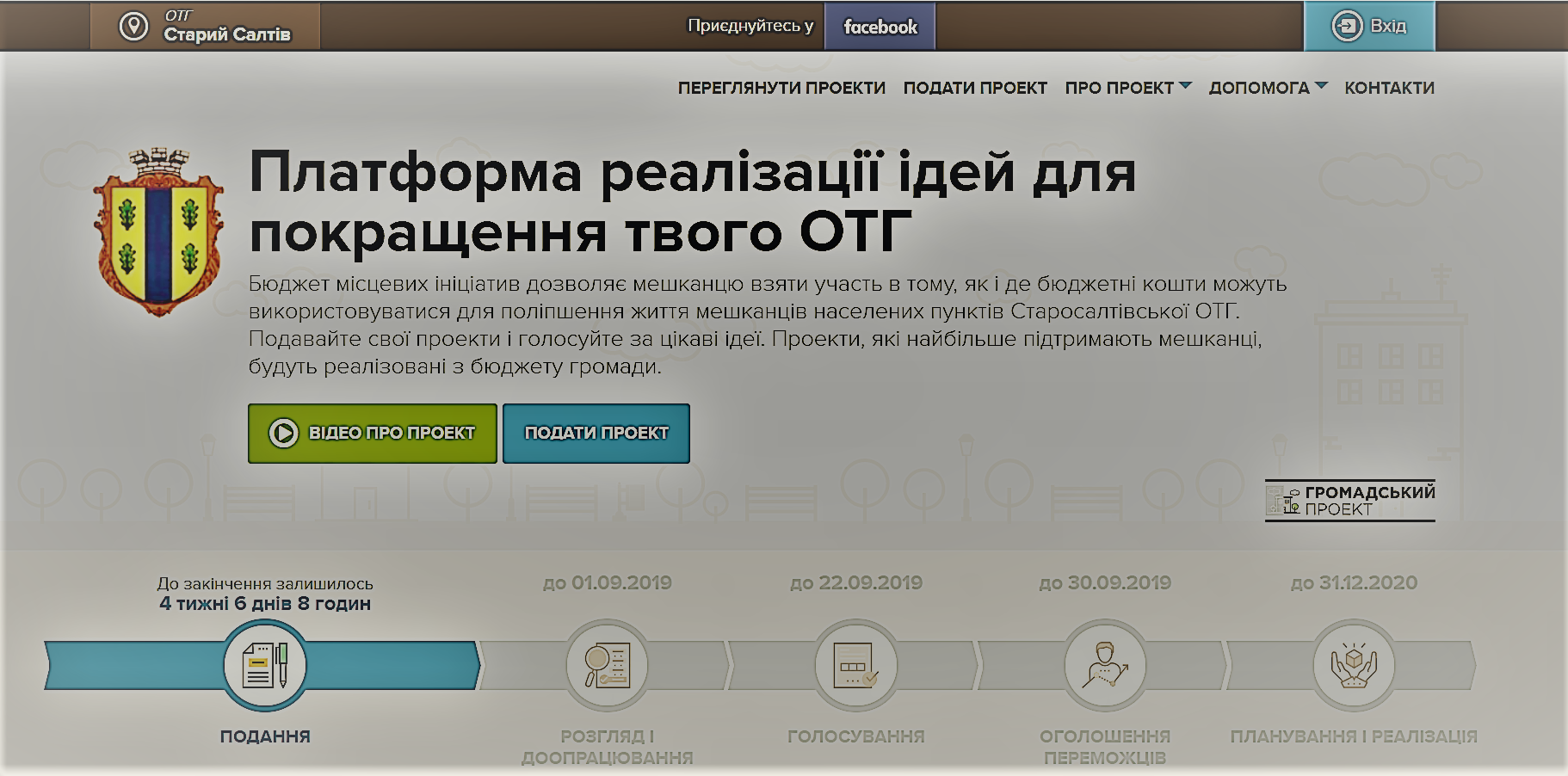Click the ОГОЛОШЕННЯ ПЕРЕМОЖЦІВ stage icon
This screenshot has width=1568, height=776.
1105,666
